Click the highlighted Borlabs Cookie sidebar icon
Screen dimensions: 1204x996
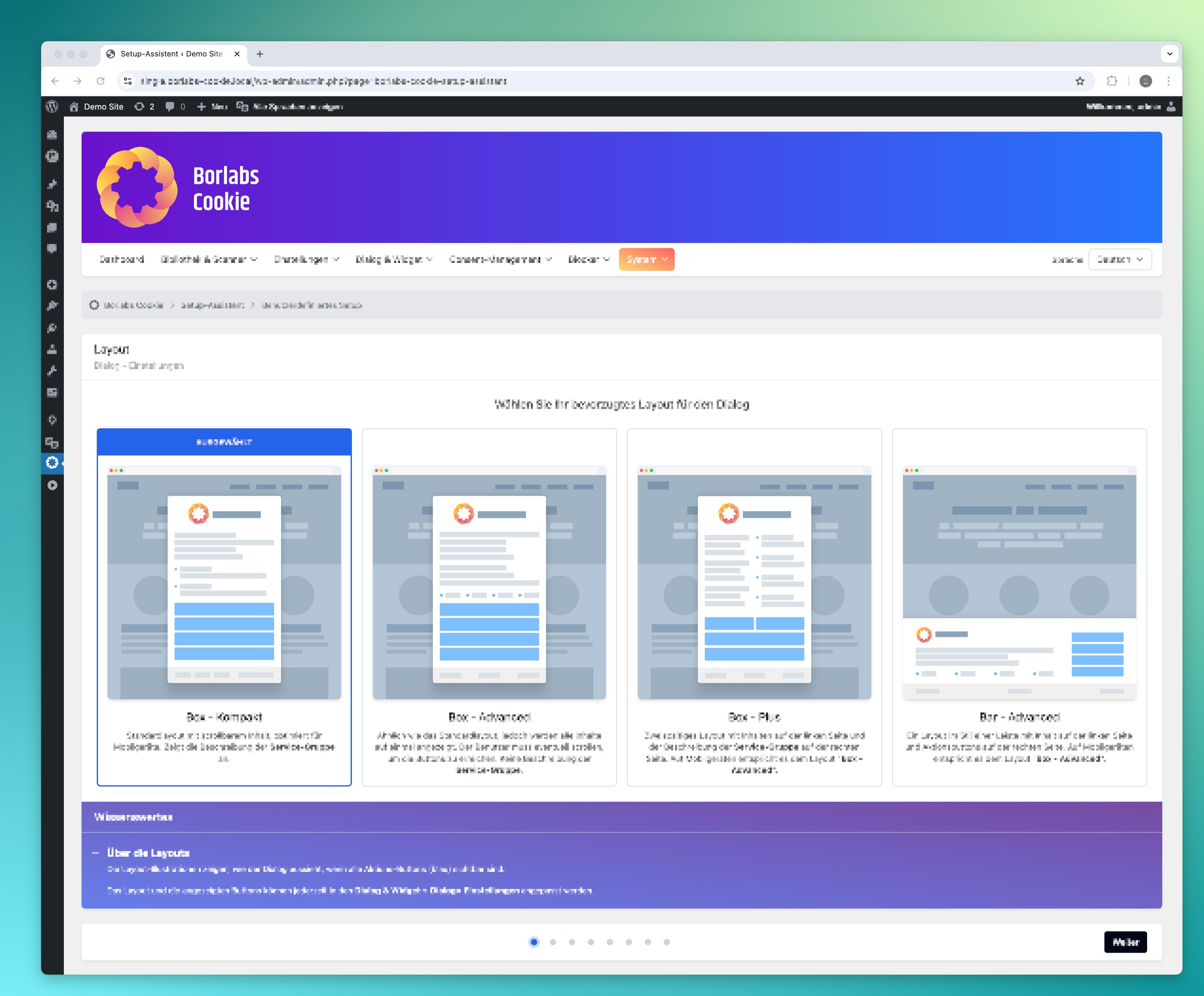pos(52,463)
